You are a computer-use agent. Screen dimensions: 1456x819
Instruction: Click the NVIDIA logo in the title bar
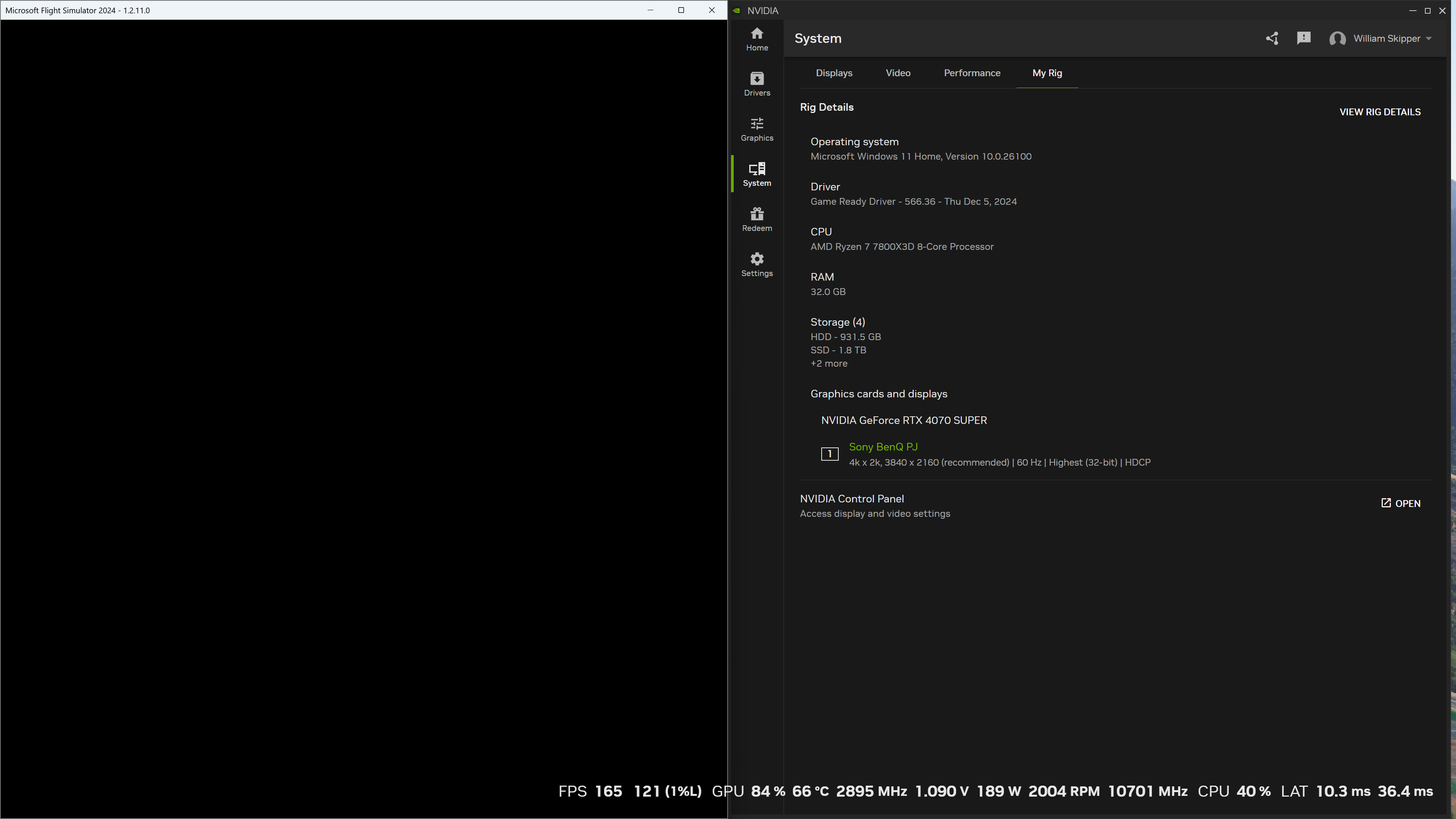click(737, 10)
